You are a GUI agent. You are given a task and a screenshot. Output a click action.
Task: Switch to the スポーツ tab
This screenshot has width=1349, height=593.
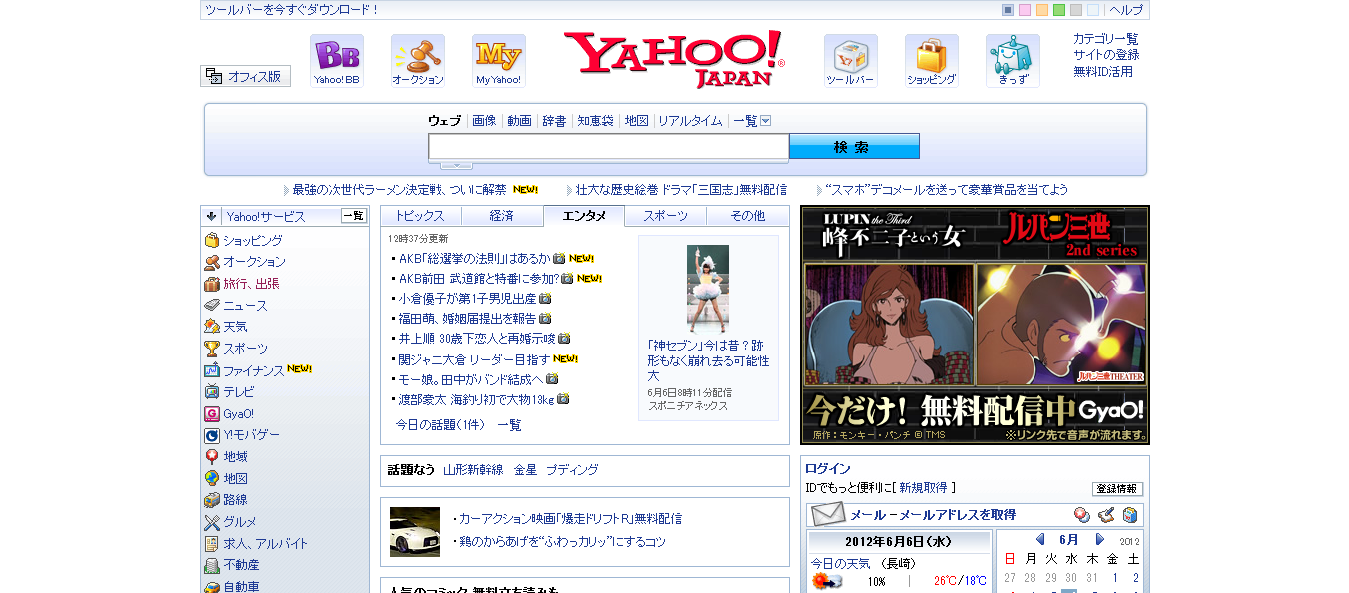point(666,216)
